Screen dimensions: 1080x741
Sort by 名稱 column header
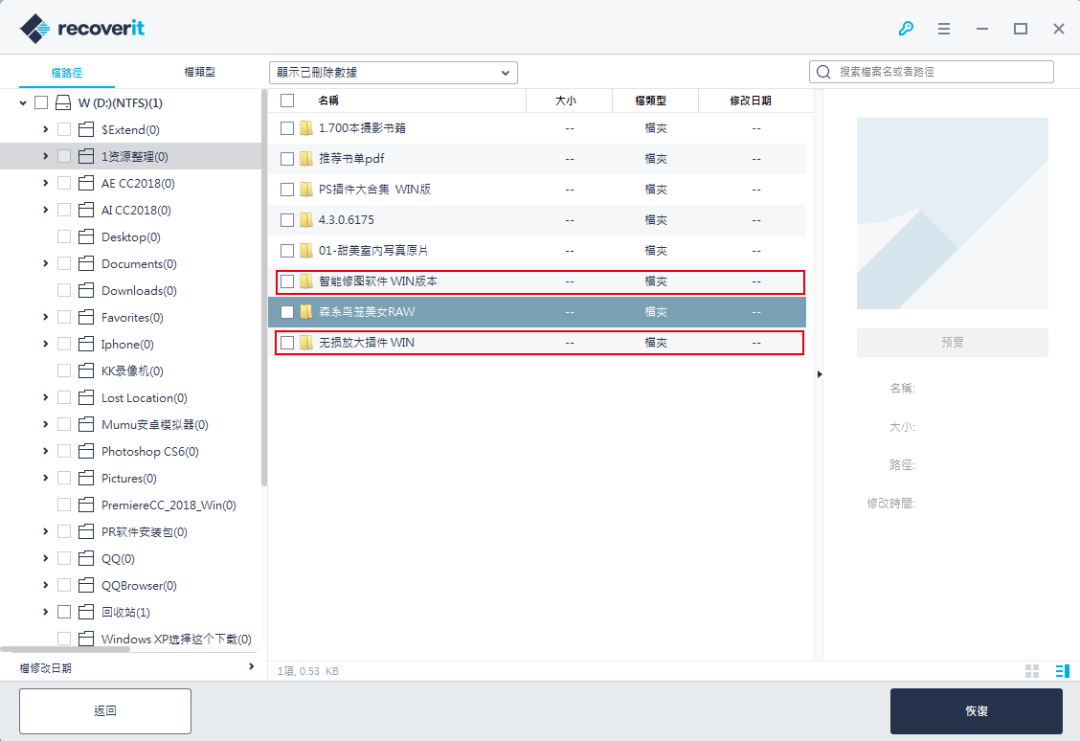[x=329, y=101]
